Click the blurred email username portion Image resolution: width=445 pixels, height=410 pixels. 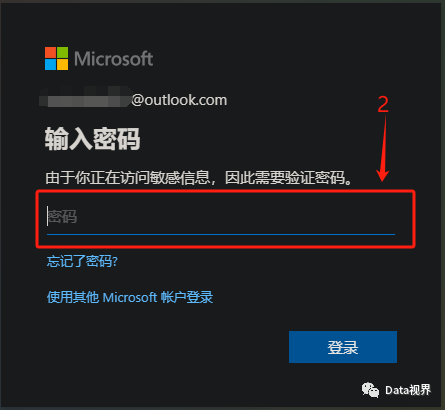(x=86, y=97)
